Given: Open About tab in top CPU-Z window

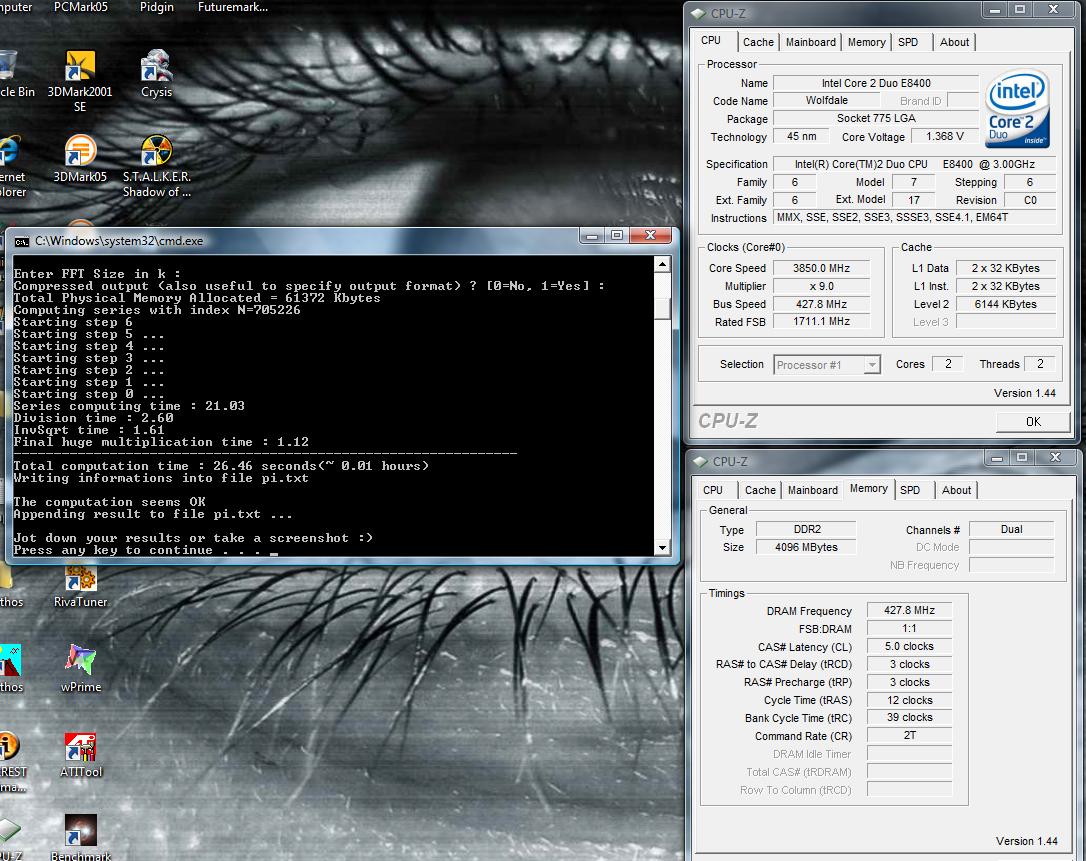Looking at the screenshot, I should click(954, 42).
